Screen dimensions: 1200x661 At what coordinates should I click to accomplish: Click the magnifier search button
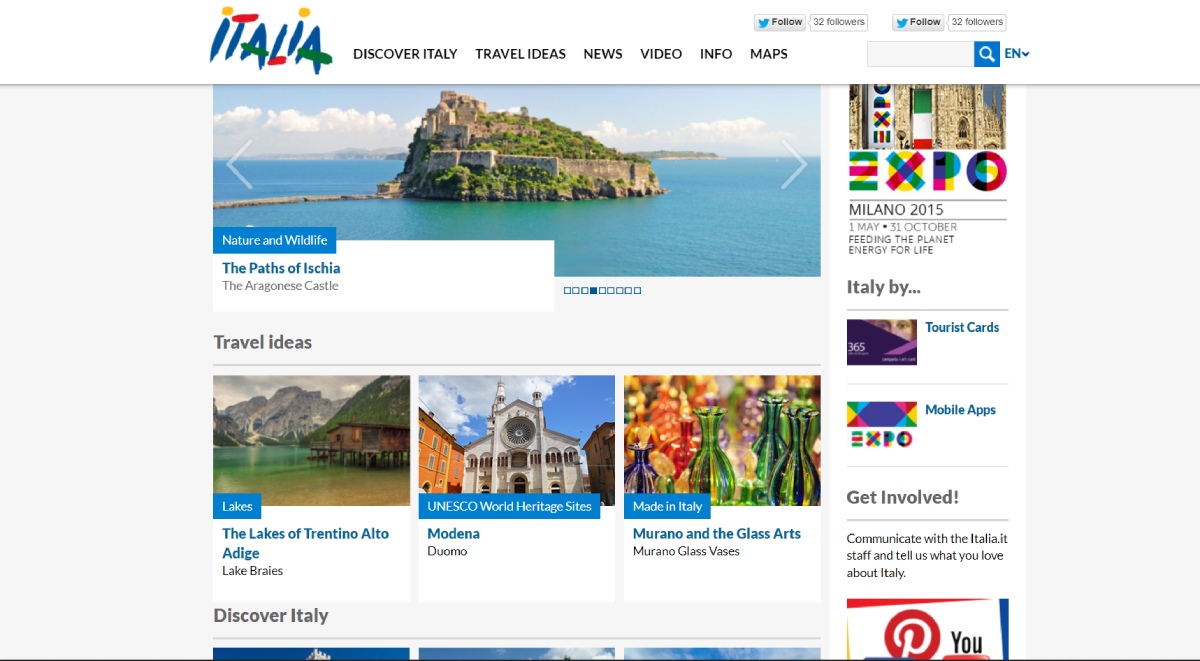tap(987, 54)
